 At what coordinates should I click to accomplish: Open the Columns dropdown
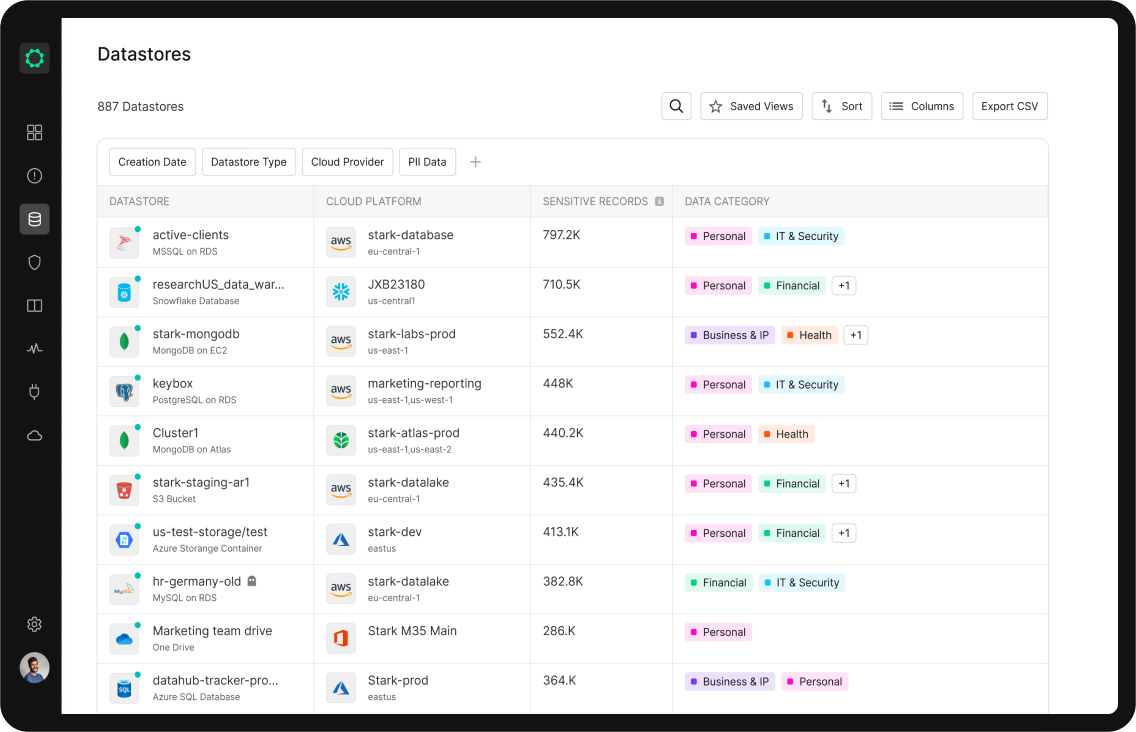pyautogui.click(x=921, y=106)
